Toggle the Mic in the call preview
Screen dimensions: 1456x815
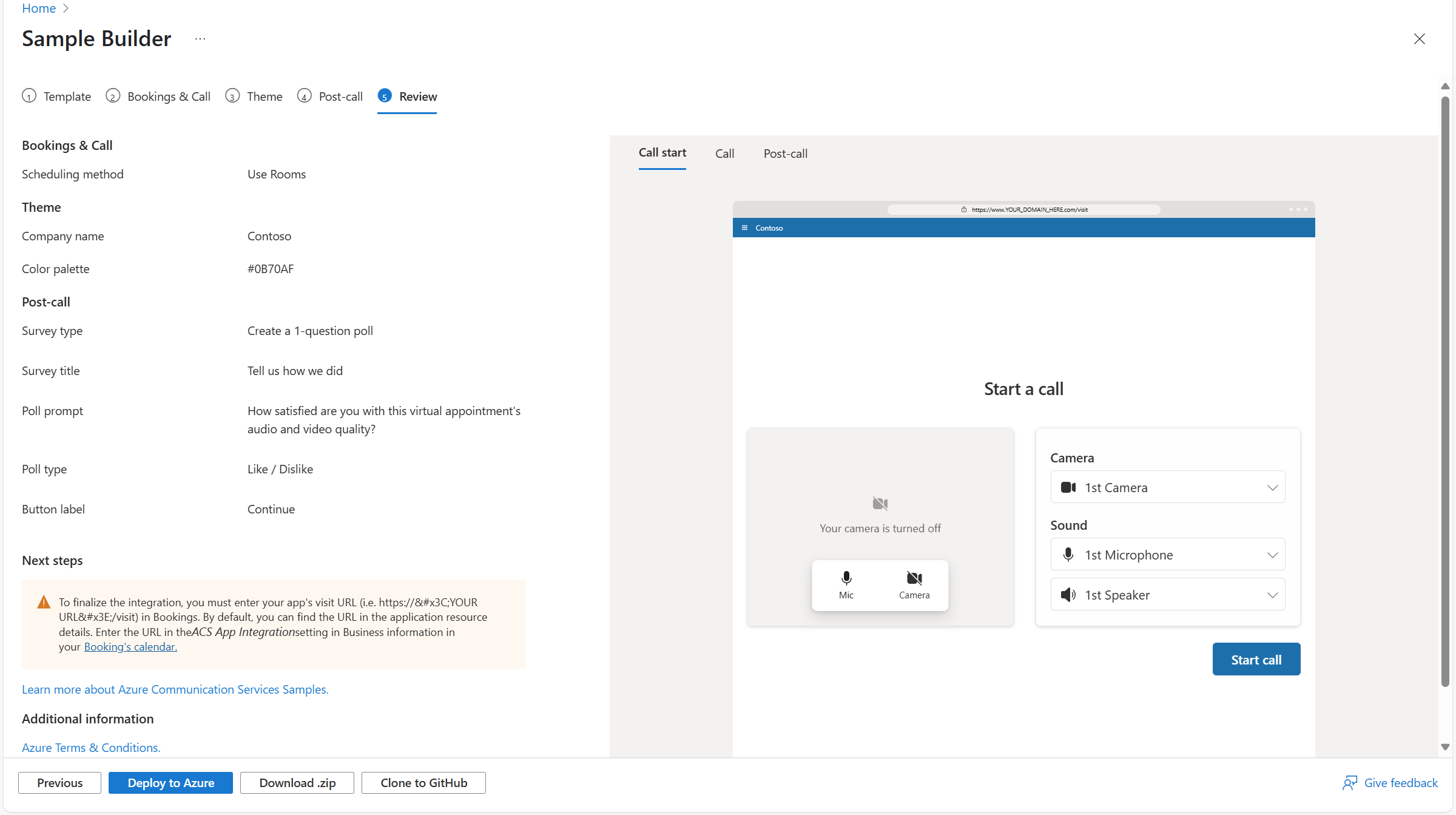(x=846, y=584)
